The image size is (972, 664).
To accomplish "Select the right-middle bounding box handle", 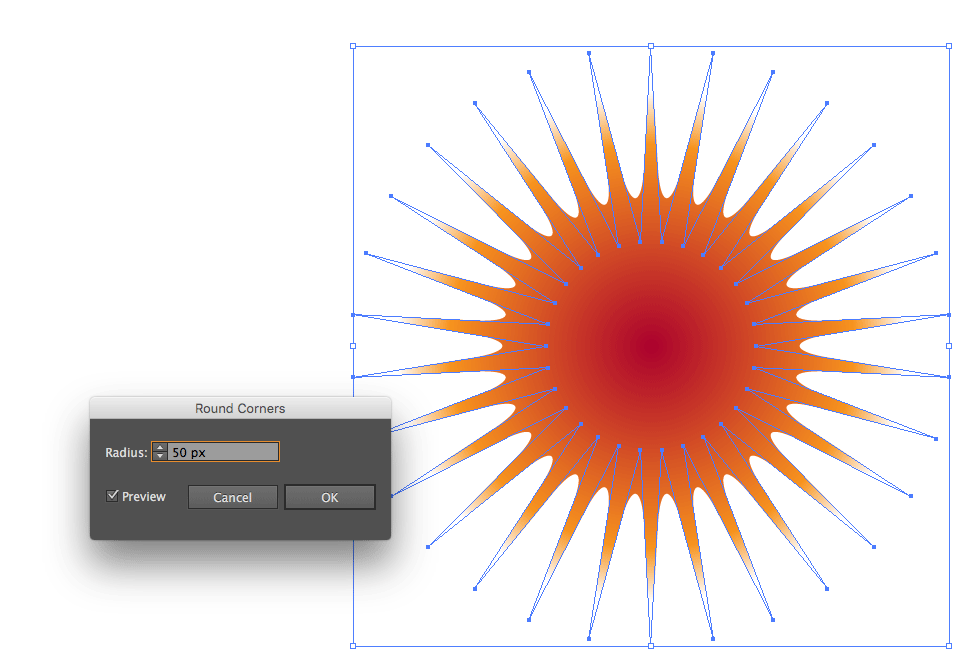I will [949, 346].
